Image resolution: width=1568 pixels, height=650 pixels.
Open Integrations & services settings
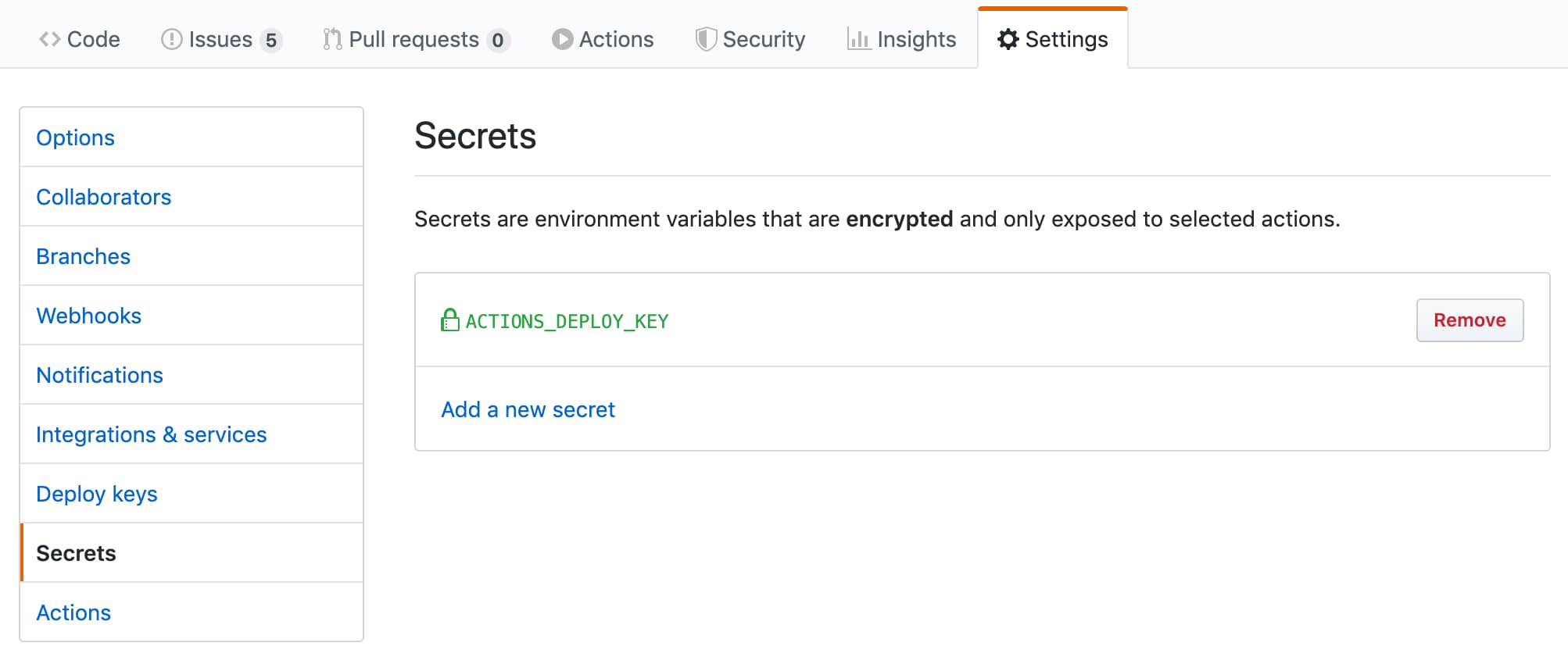point(151,434)
